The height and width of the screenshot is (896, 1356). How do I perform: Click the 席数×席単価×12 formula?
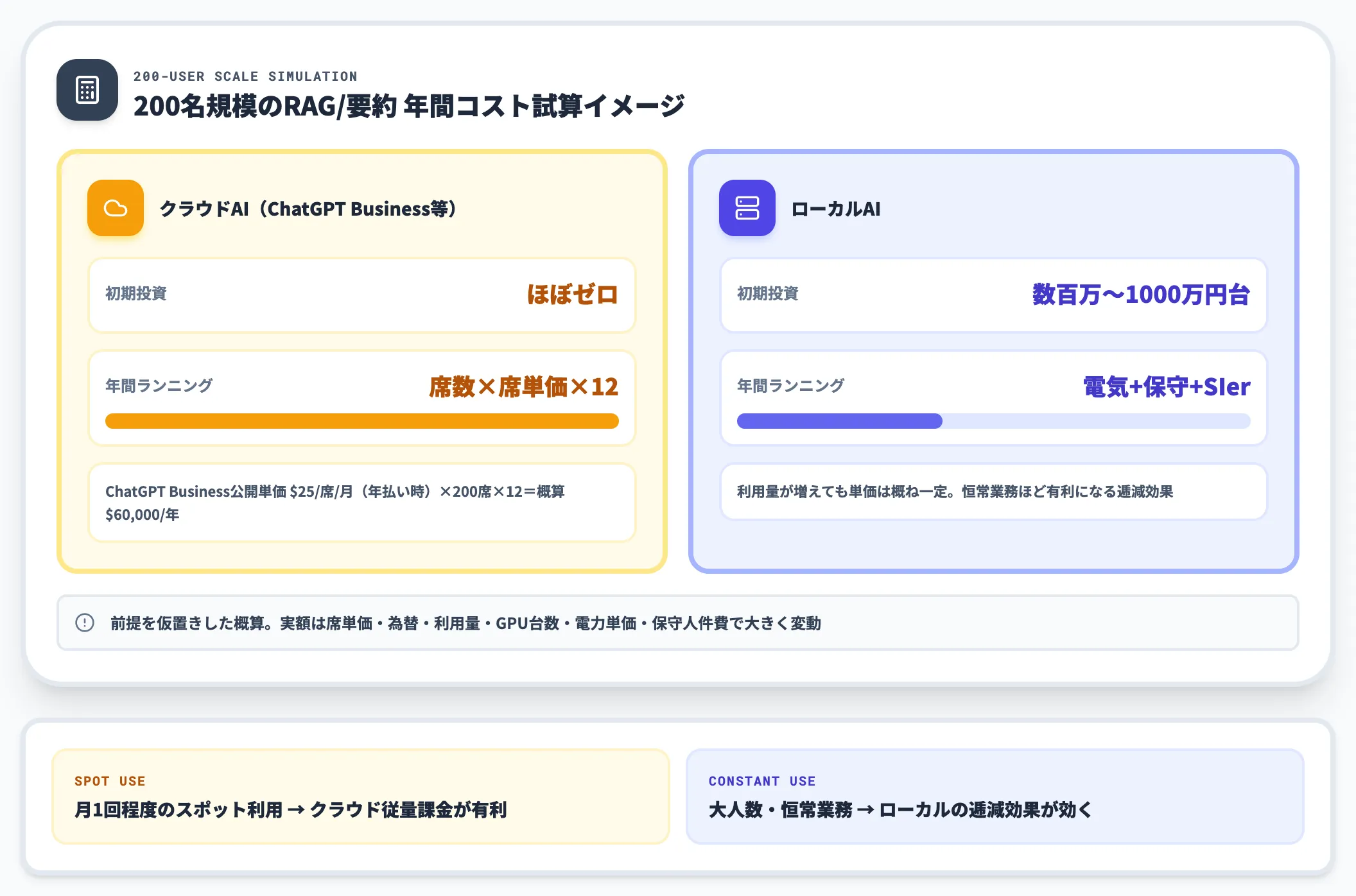pyautogui.click(x=523, y=387)
